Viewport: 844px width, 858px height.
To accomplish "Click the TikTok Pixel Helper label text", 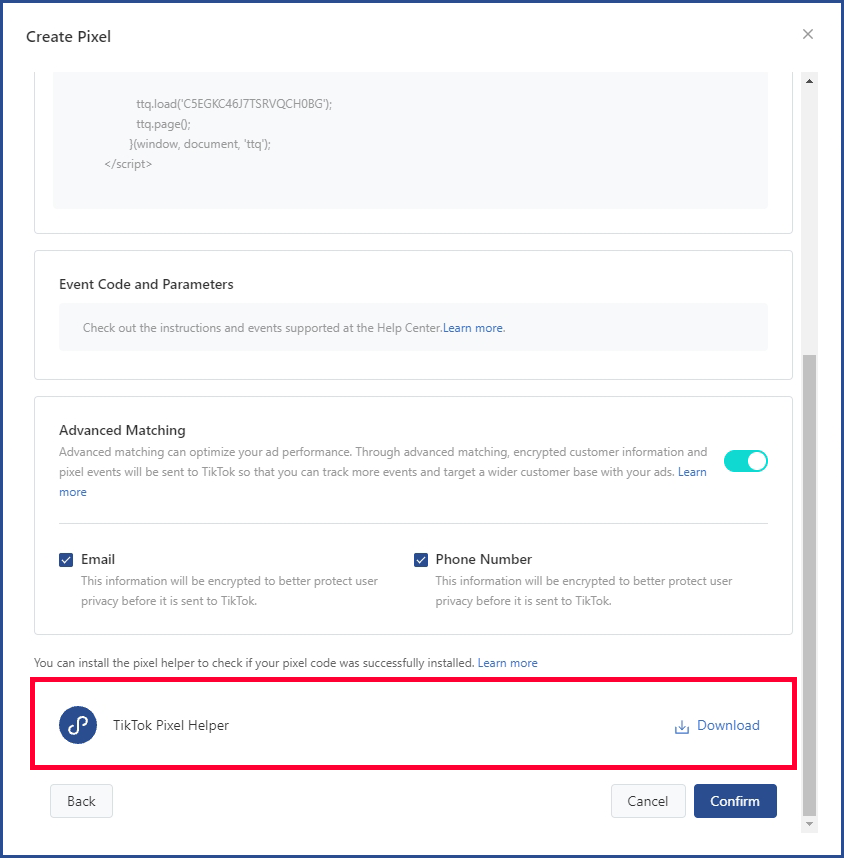I will coord(171,726).
